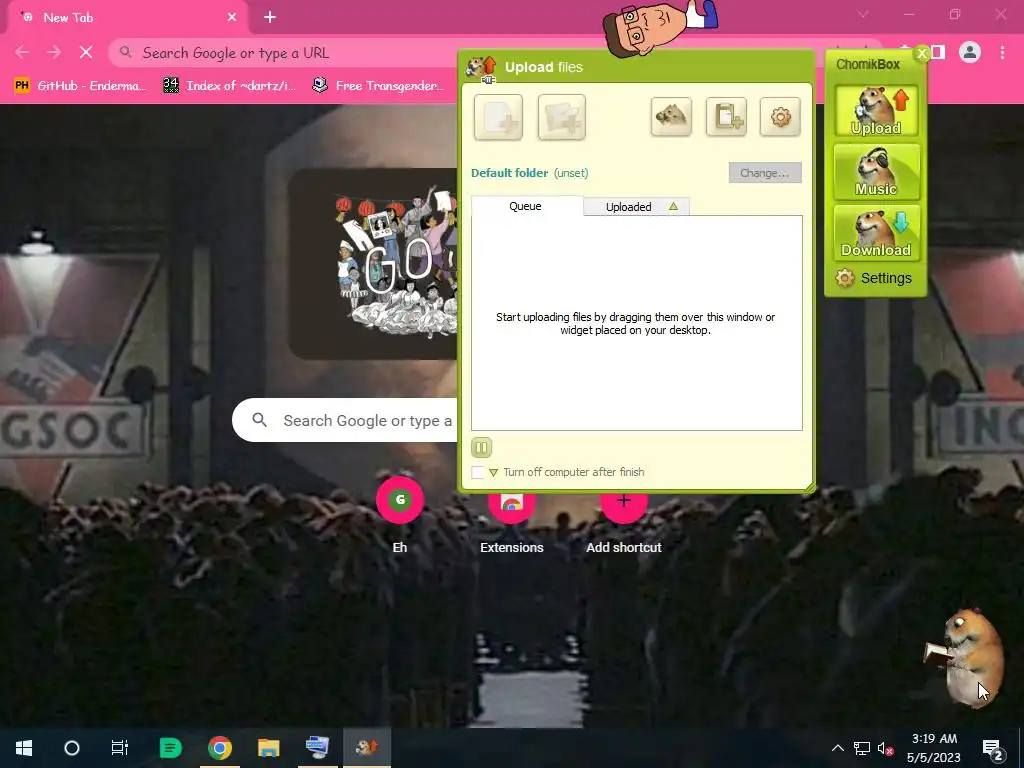The image size is (1024, 768).
Task: Open the notification center
Action: (x=992, y=749)
